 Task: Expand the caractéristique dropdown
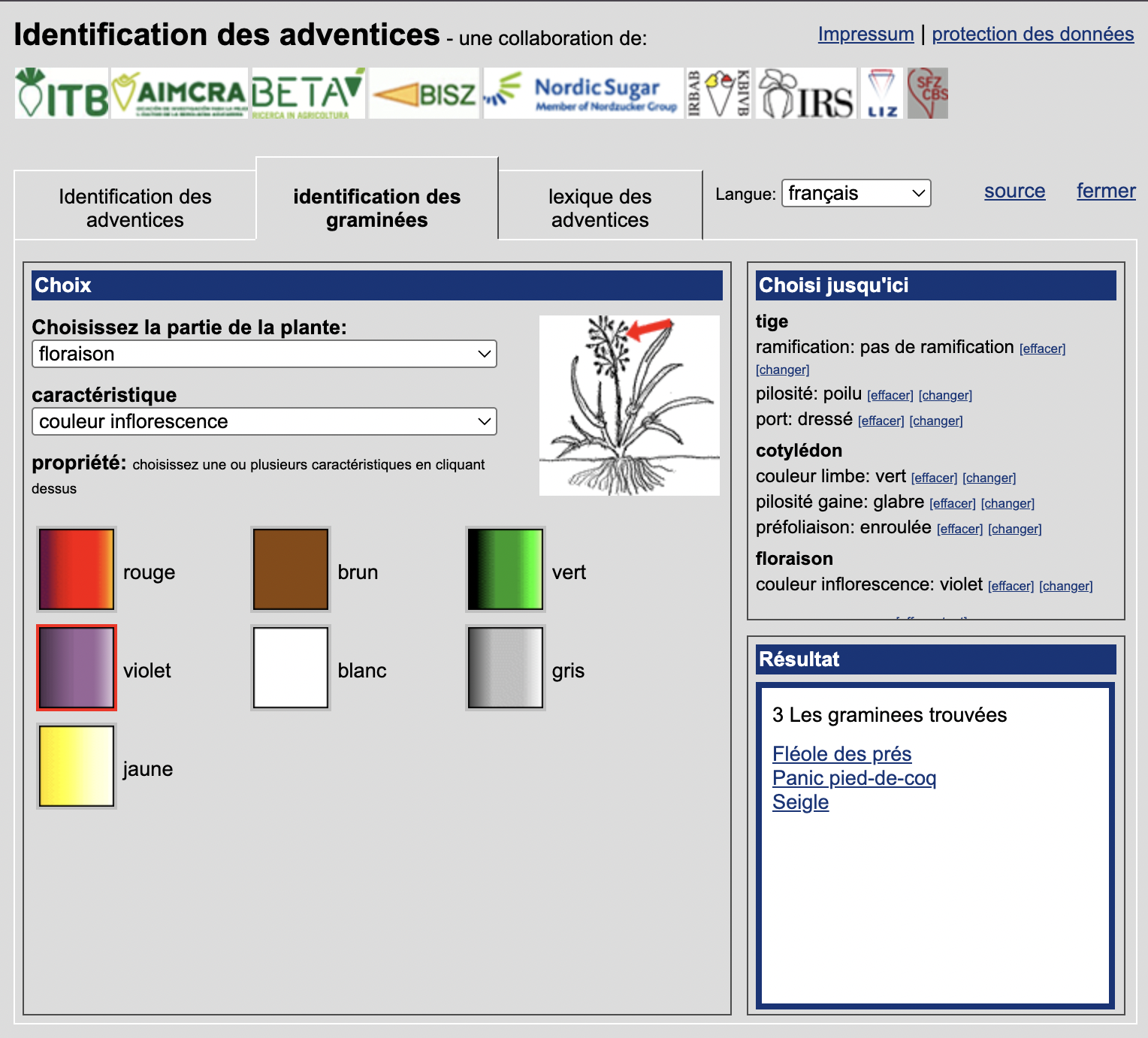pyautogui.click(x=264, y=421)
